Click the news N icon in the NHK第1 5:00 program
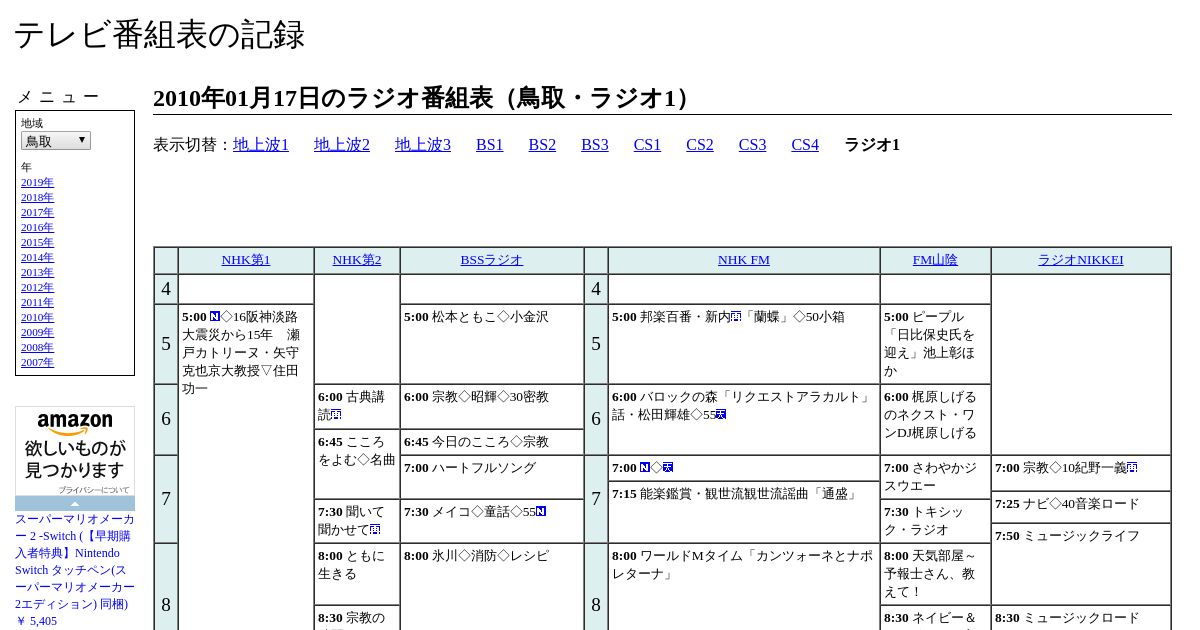Image resolution: width=1200 pixels, height=630 pixels. [215, 316]
